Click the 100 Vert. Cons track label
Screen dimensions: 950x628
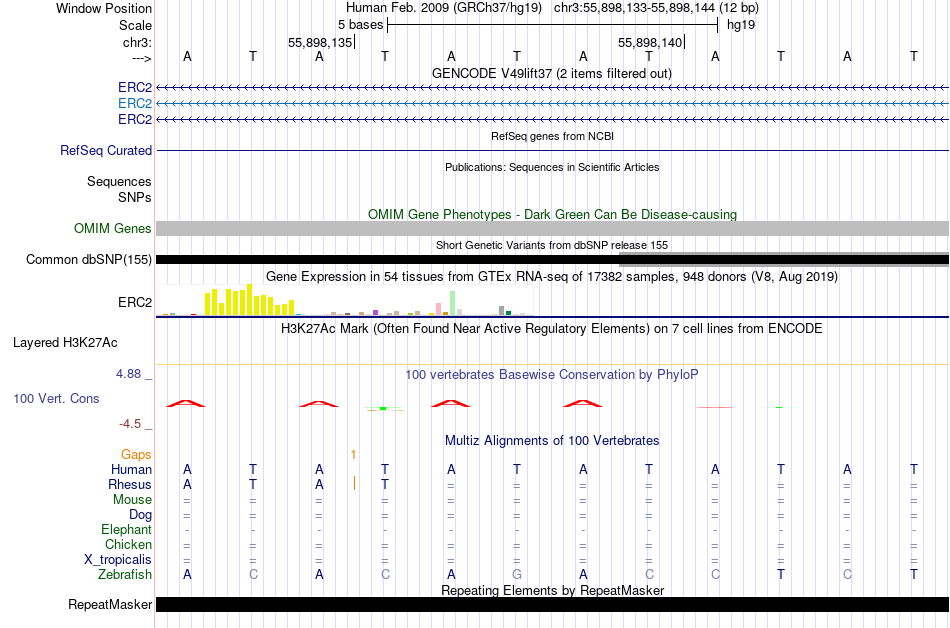coord(56,398)
